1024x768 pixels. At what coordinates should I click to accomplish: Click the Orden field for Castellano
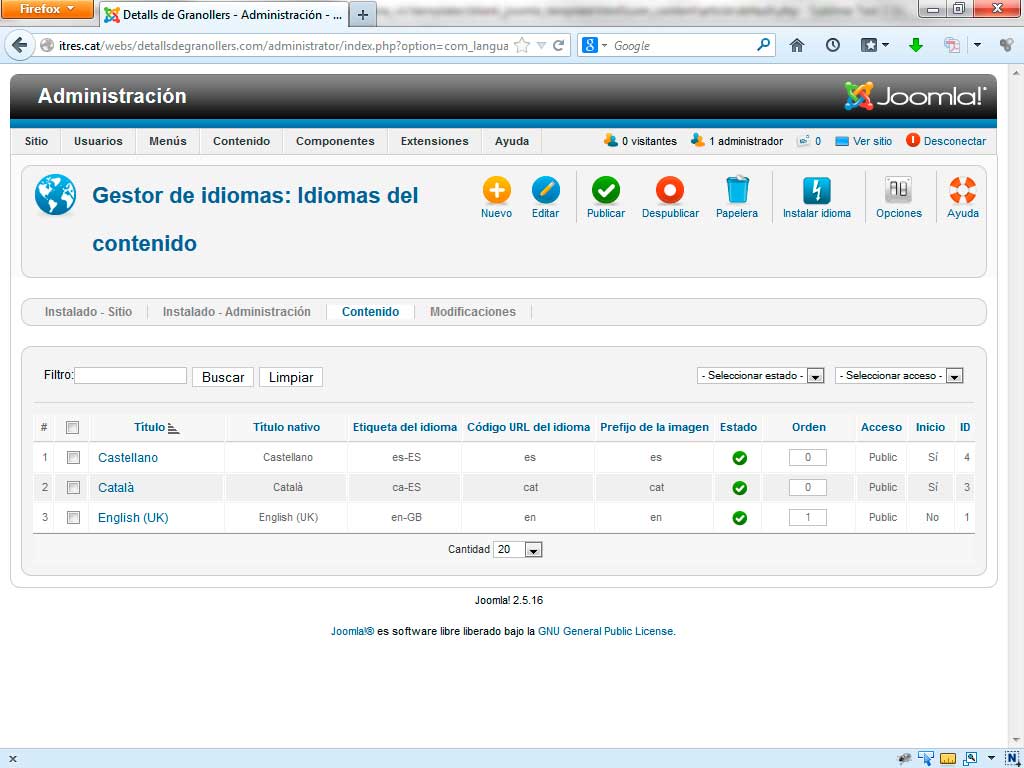(x=808, y=457)
